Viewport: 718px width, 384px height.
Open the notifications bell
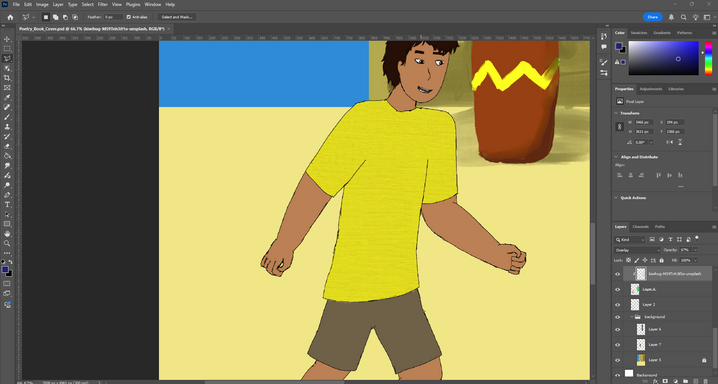671,17
